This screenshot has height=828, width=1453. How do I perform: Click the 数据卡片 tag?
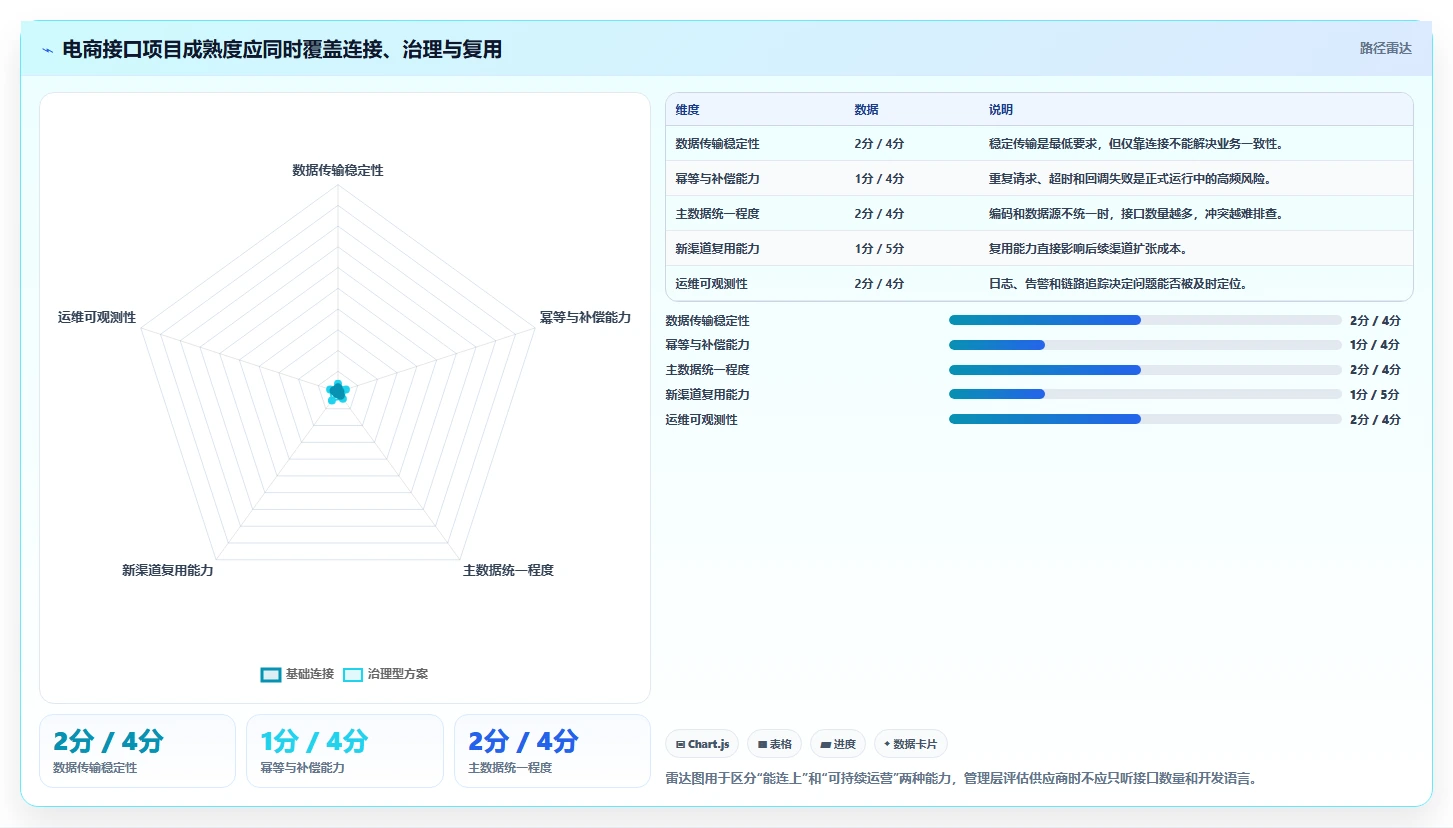910,744
